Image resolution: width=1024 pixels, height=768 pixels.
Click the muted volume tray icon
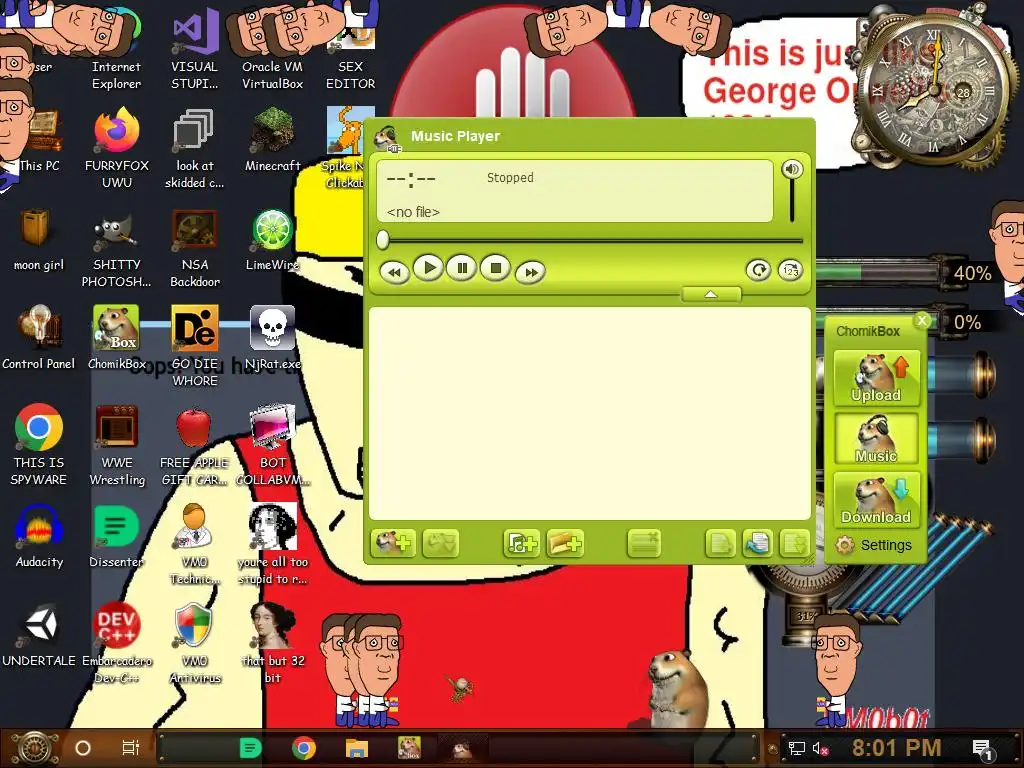pyautogui.click(x=820, y=748)
